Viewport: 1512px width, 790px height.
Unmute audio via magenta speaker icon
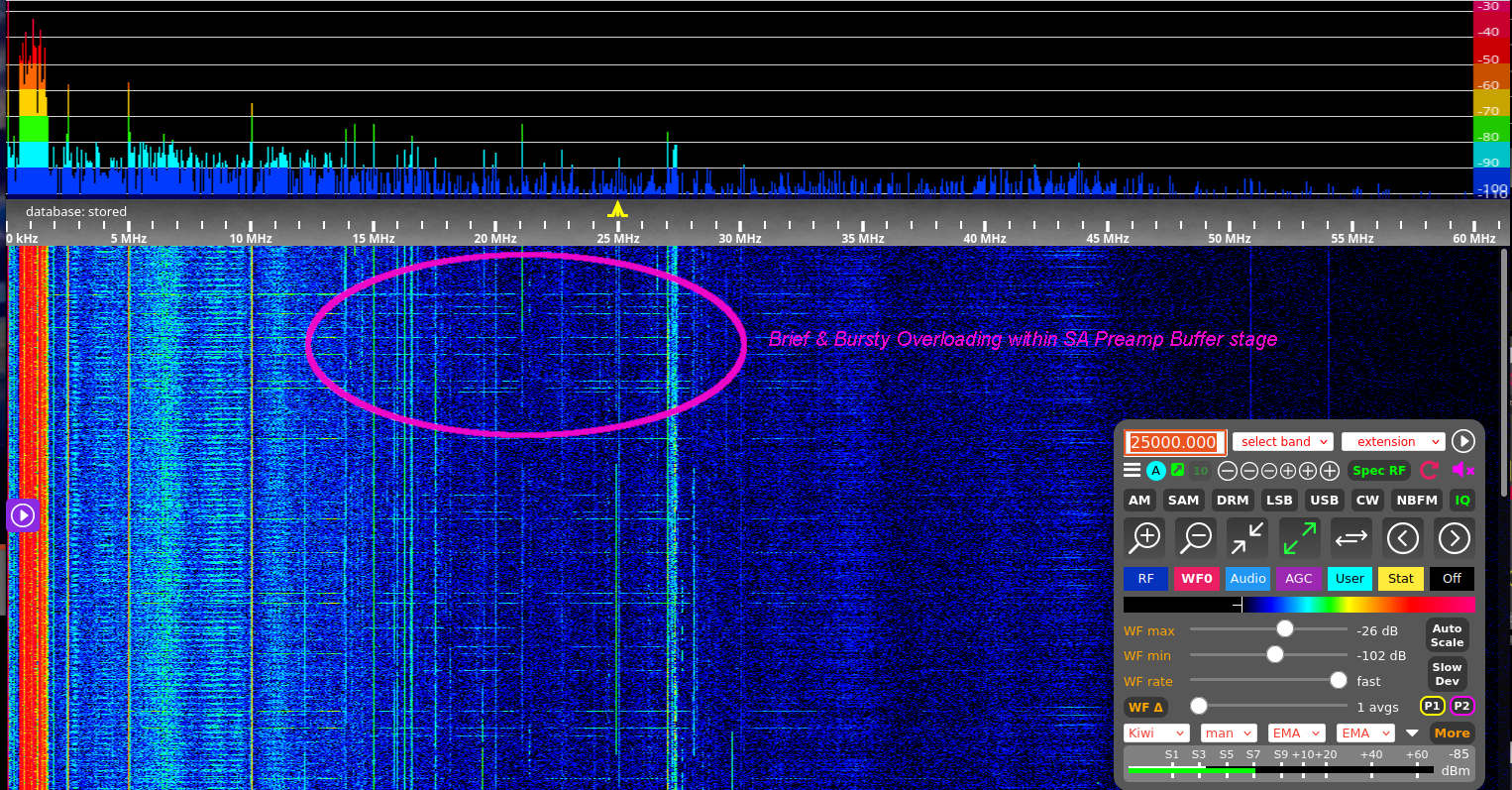(1462, 470)
